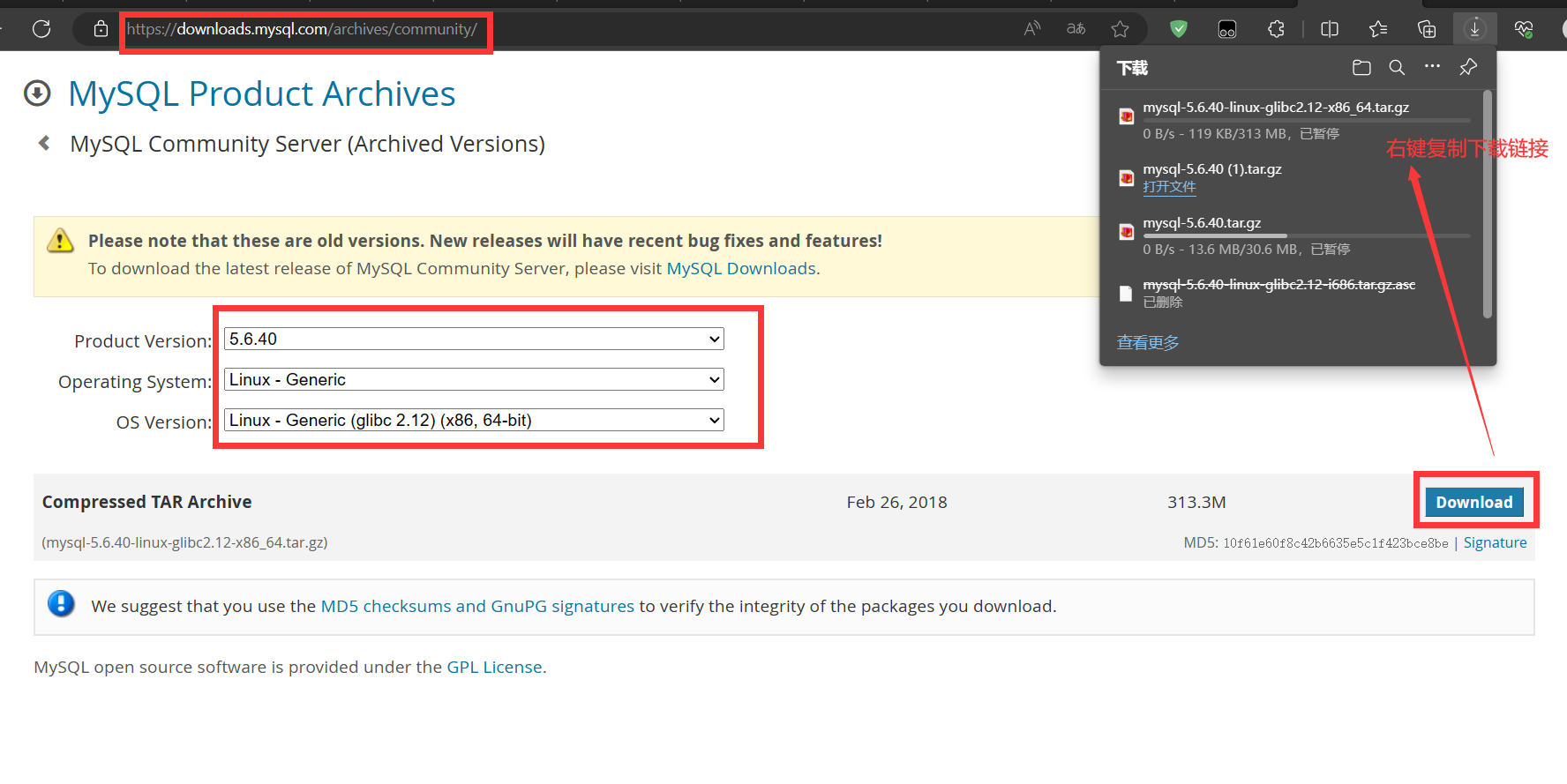Screen dimensions: 1567x784
Task: Click the blue info exclamation icon
Action: (61, 604)
